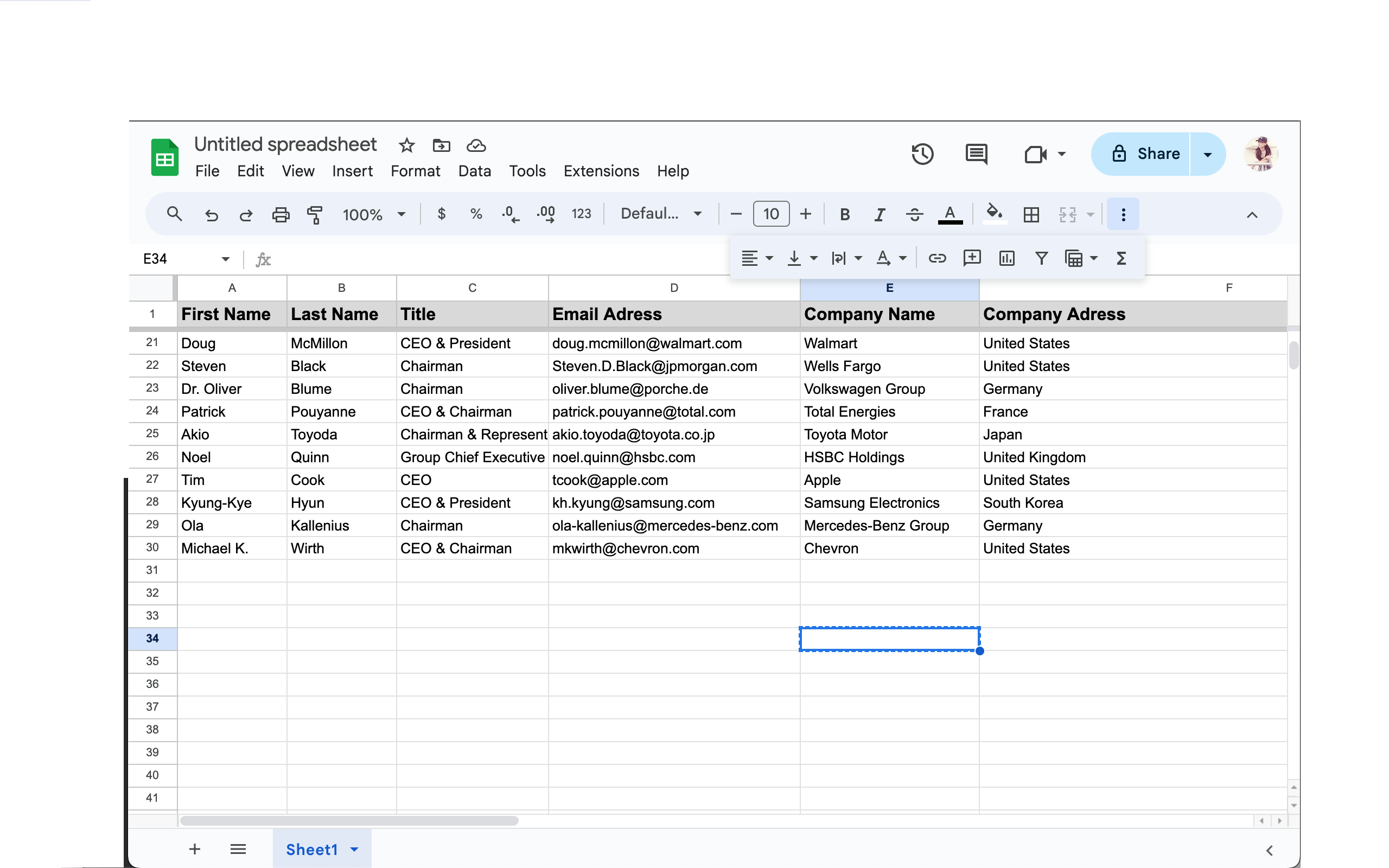The height and width of the screenshot is (868, 1389).
Task: Toggle strikethrough formatting
Action: pos(914,215)
